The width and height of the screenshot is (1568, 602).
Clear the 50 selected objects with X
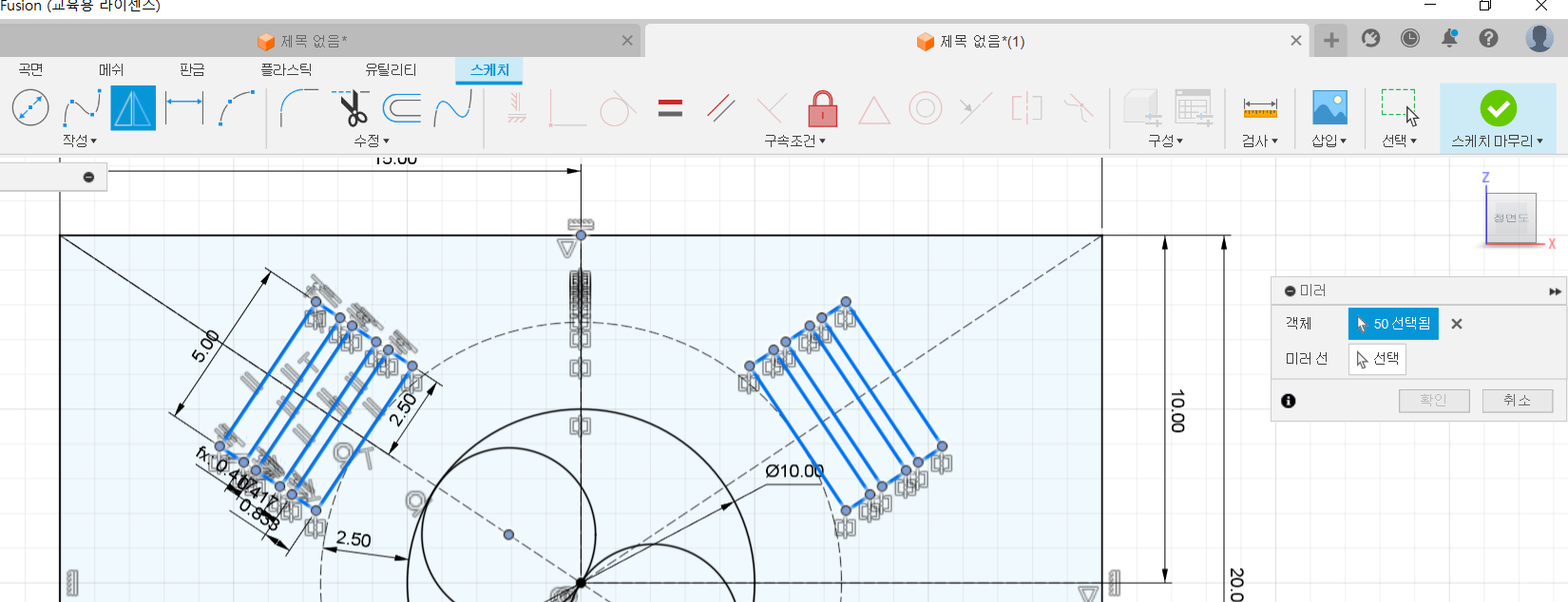pos(1457,324)
